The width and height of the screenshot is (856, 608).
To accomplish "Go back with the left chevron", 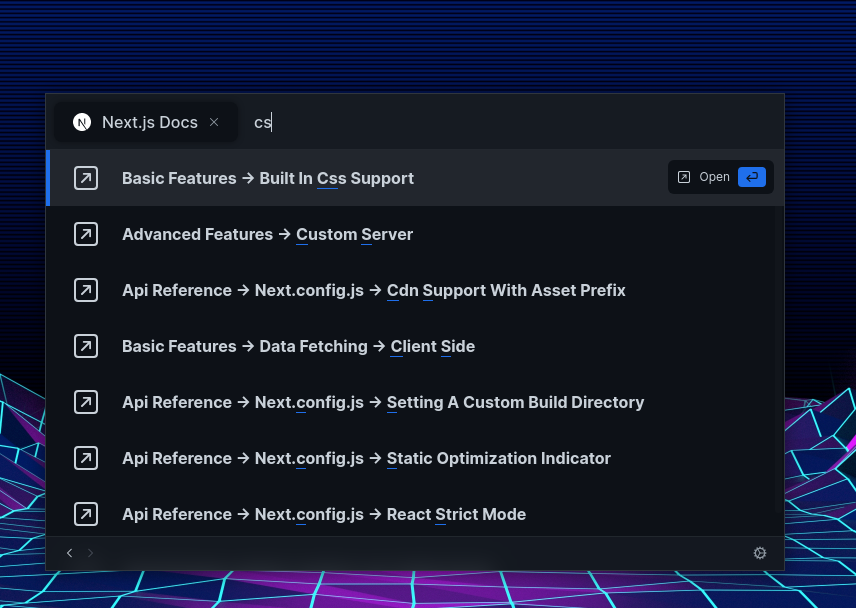I will (x=69, y=553).
